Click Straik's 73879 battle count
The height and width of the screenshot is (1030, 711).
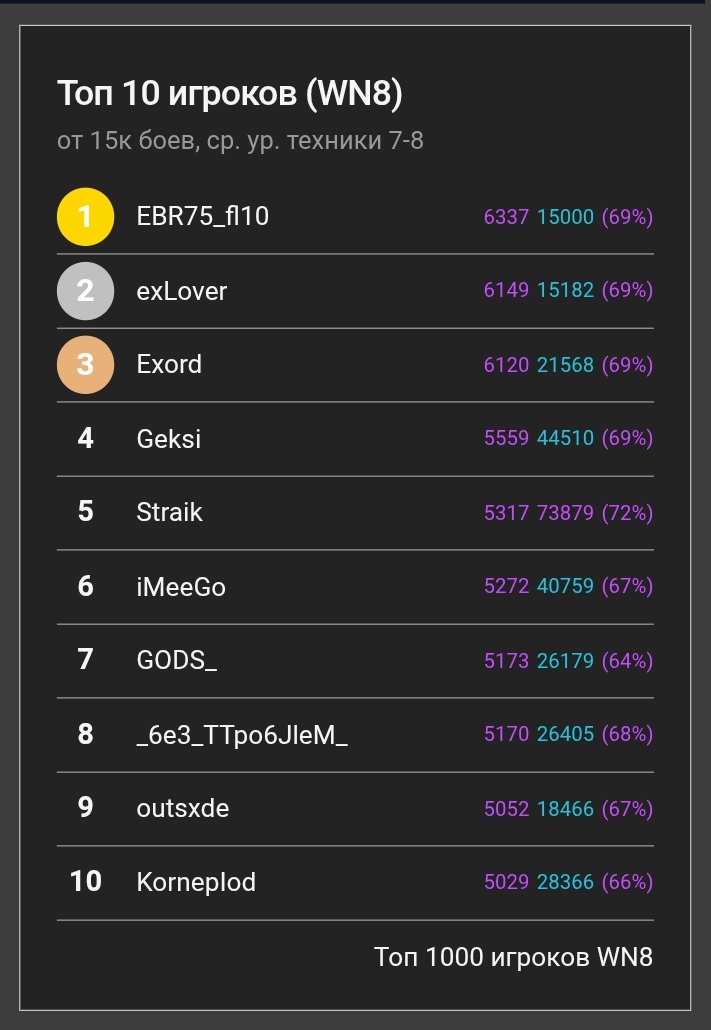pyautogui.click(x=565, y=512)
